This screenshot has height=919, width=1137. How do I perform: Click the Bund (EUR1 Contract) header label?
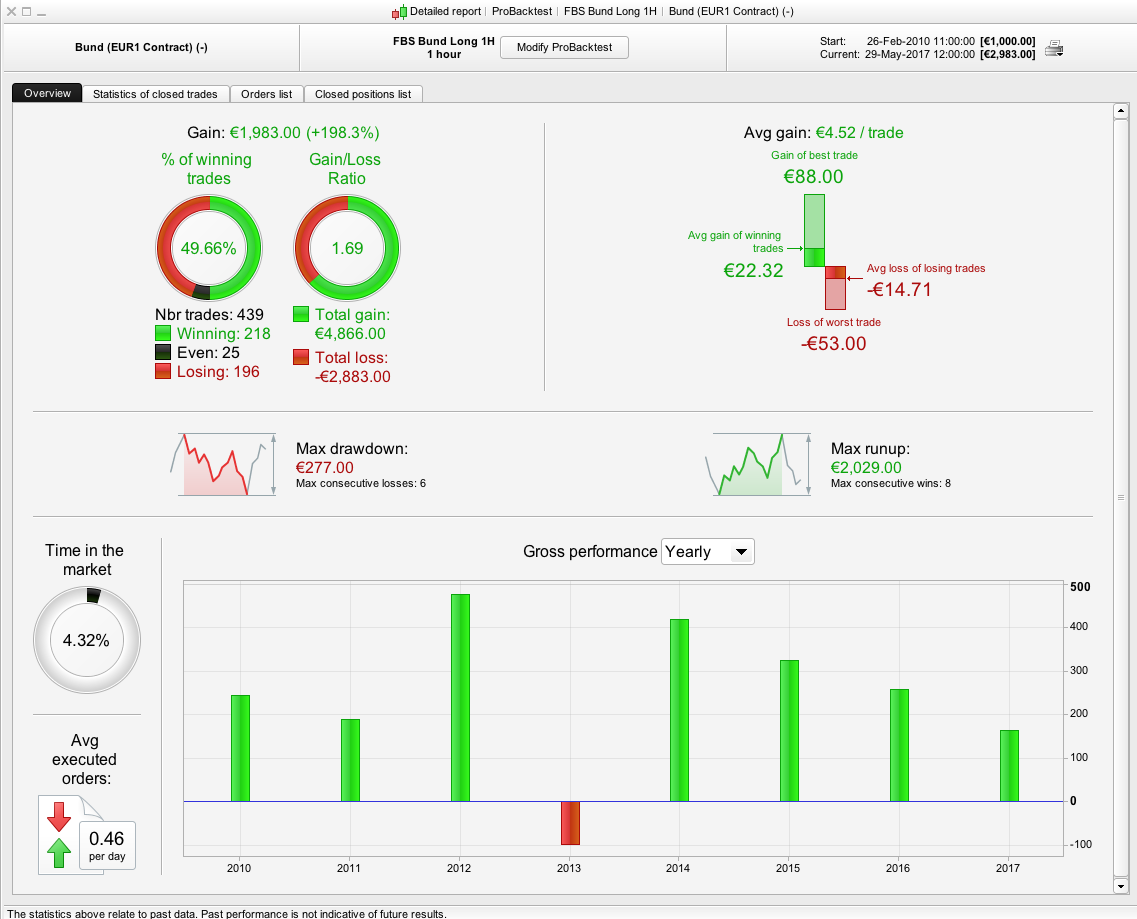[141, 47]
